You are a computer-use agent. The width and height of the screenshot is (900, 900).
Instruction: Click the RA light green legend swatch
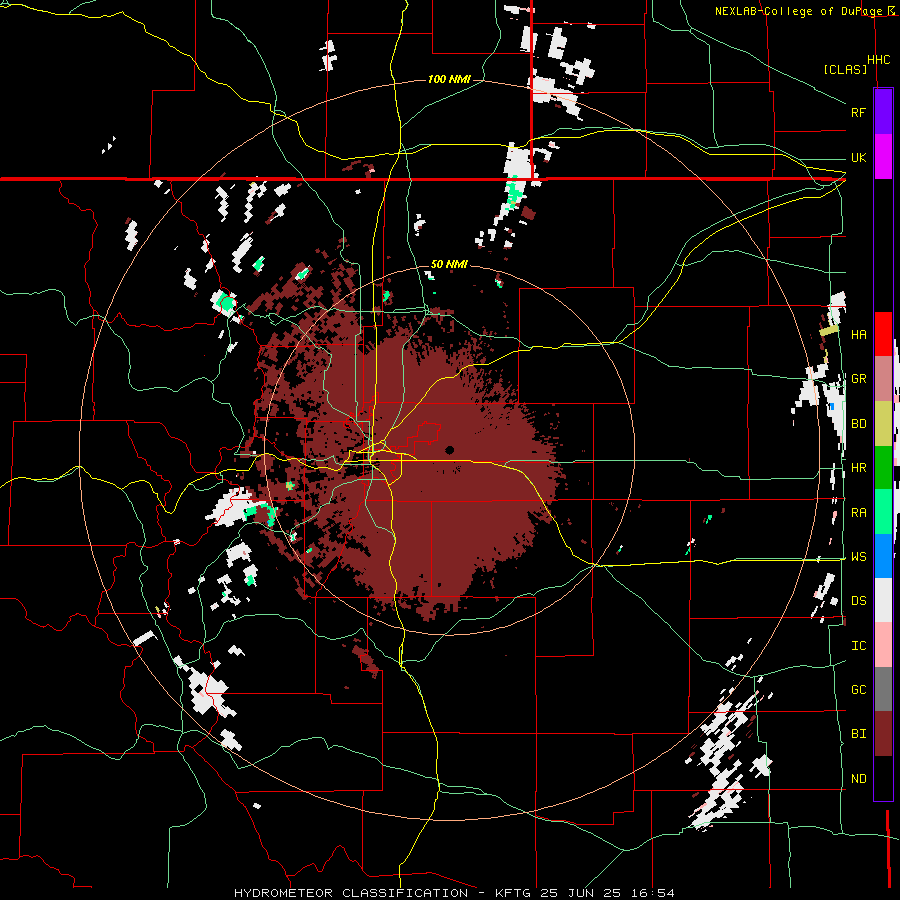(883, 511)
